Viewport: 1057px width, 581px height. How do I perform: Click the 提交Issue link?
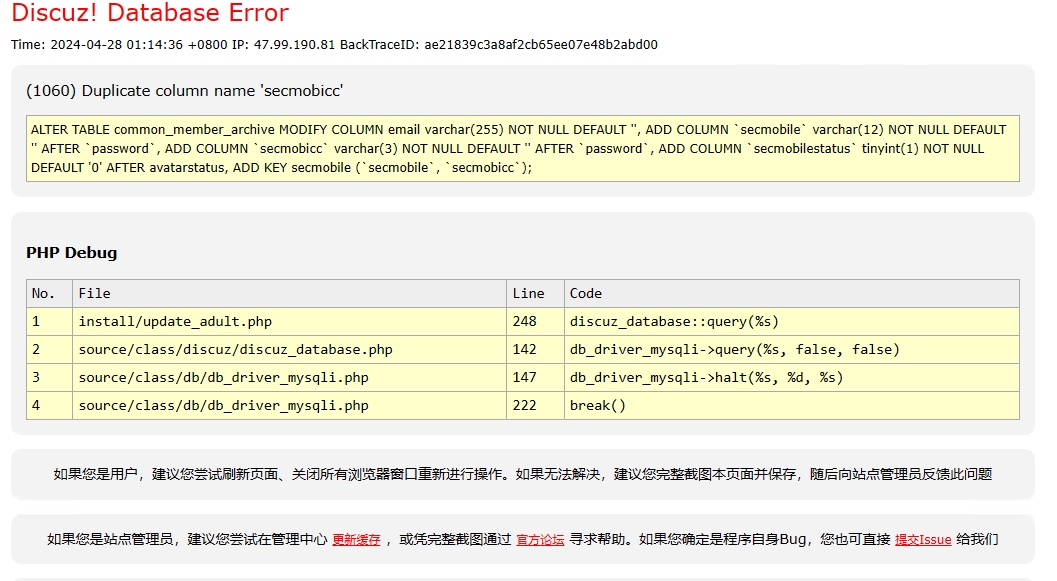coord(922,540)
